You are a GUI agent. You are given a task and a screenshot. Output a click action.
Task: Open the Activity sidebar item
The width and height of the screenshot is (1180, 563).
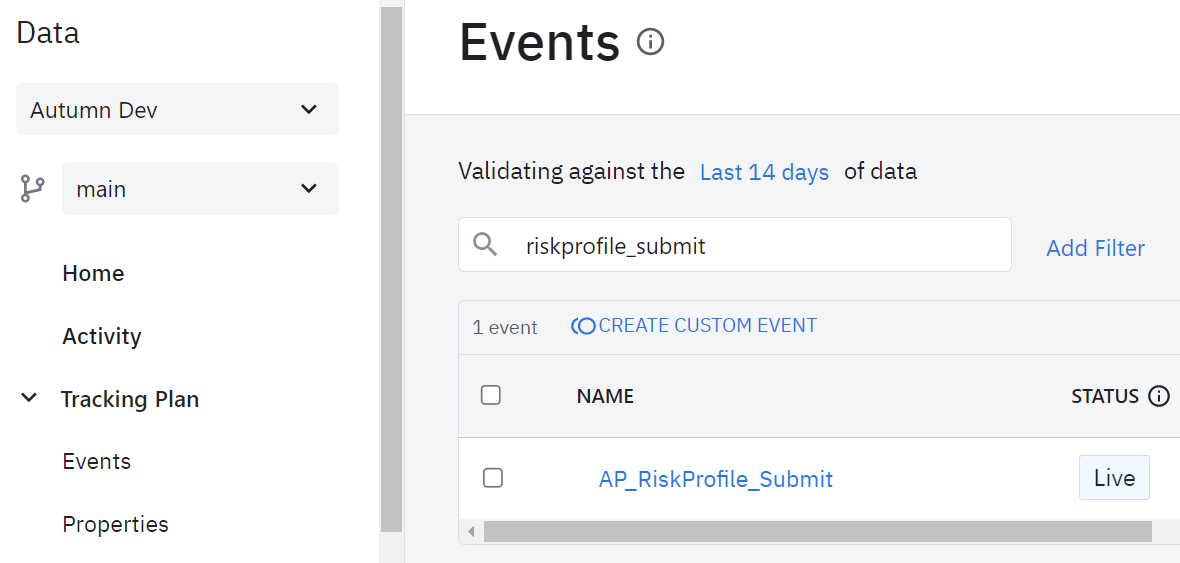coord(102,336)
